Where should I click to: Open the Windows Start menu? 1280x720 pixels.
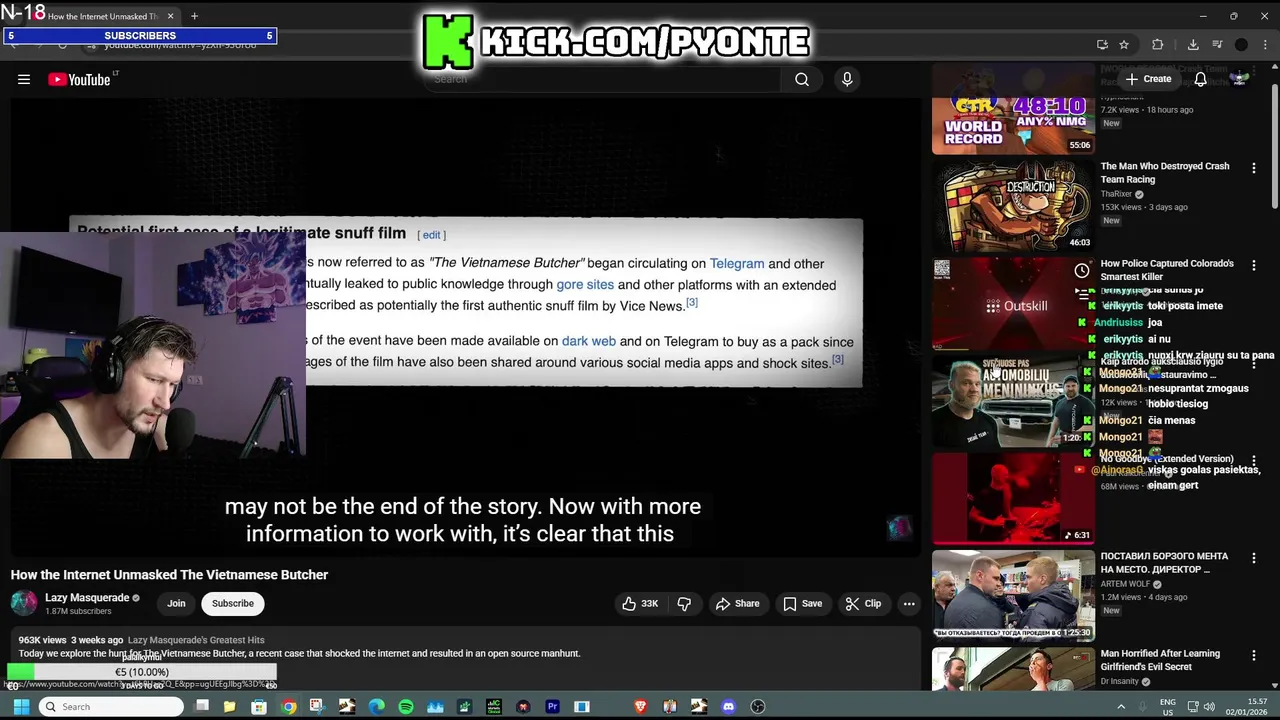pyautogui.click(x=21, y=707)
